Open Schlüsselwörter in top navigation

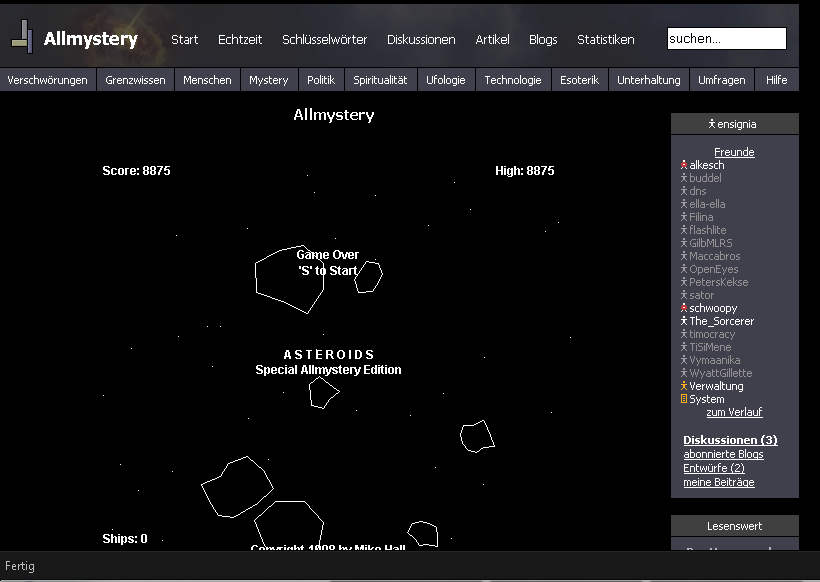[324, 39]
